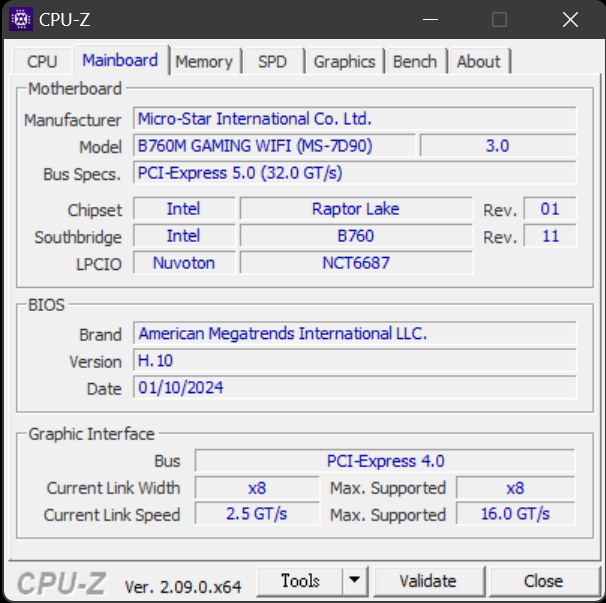Open the Memory tab
Image resolution: width=606 pixels, height=603 pixels.
tap(204, 61)
